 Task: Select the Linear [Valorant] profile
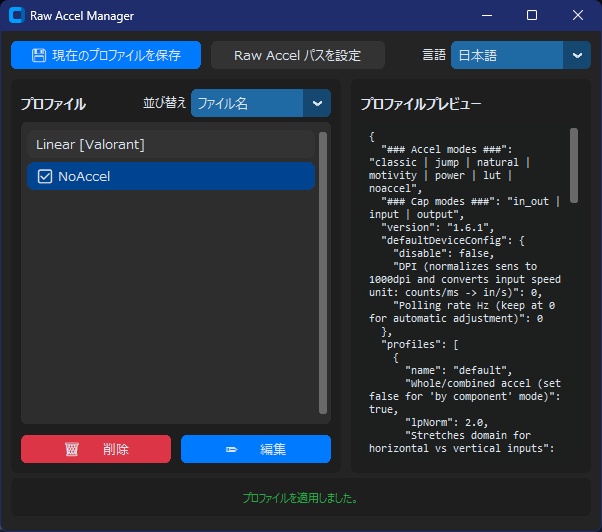point(171,144)
